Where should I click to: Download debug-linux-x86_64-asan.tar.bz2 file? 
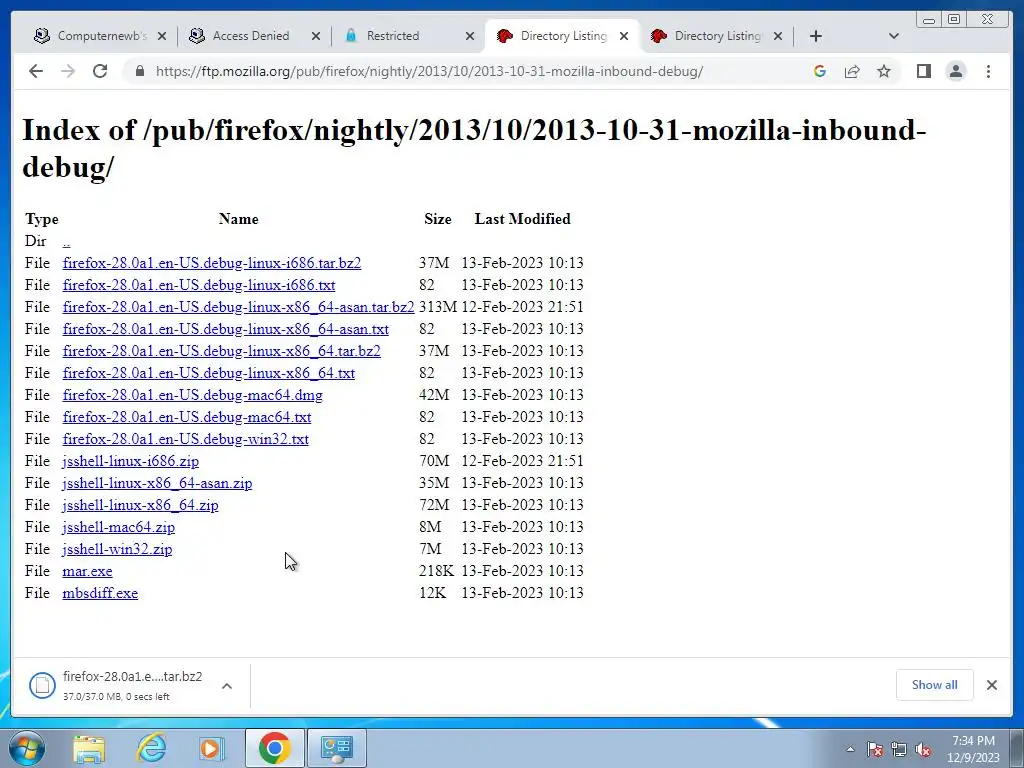click(x=238, y=307)
